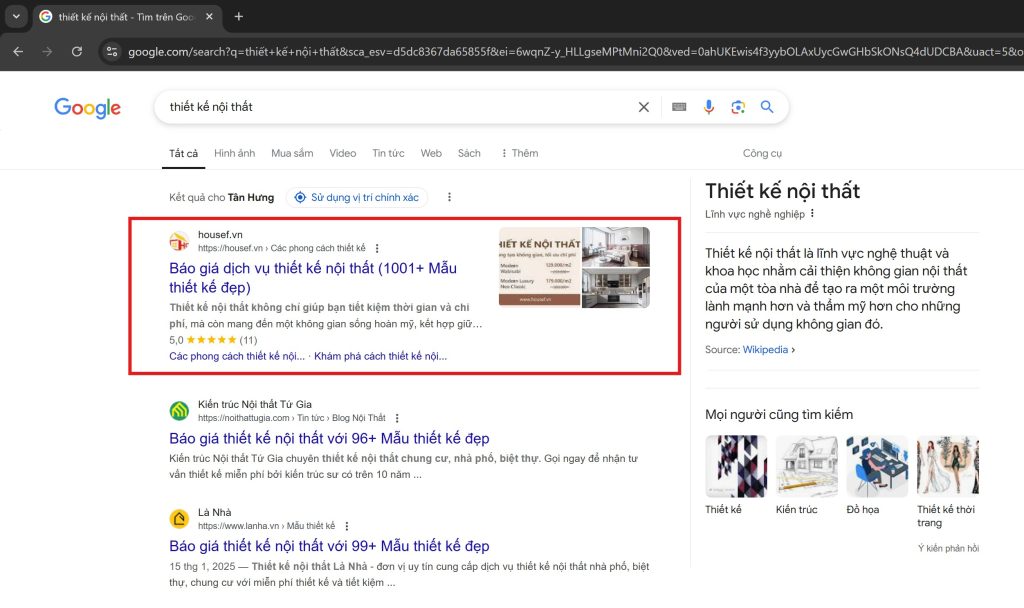Go forward using the browser forward arrow
Image resolution: width=1024 pixels, height=608 pixels.
[47, 52]
